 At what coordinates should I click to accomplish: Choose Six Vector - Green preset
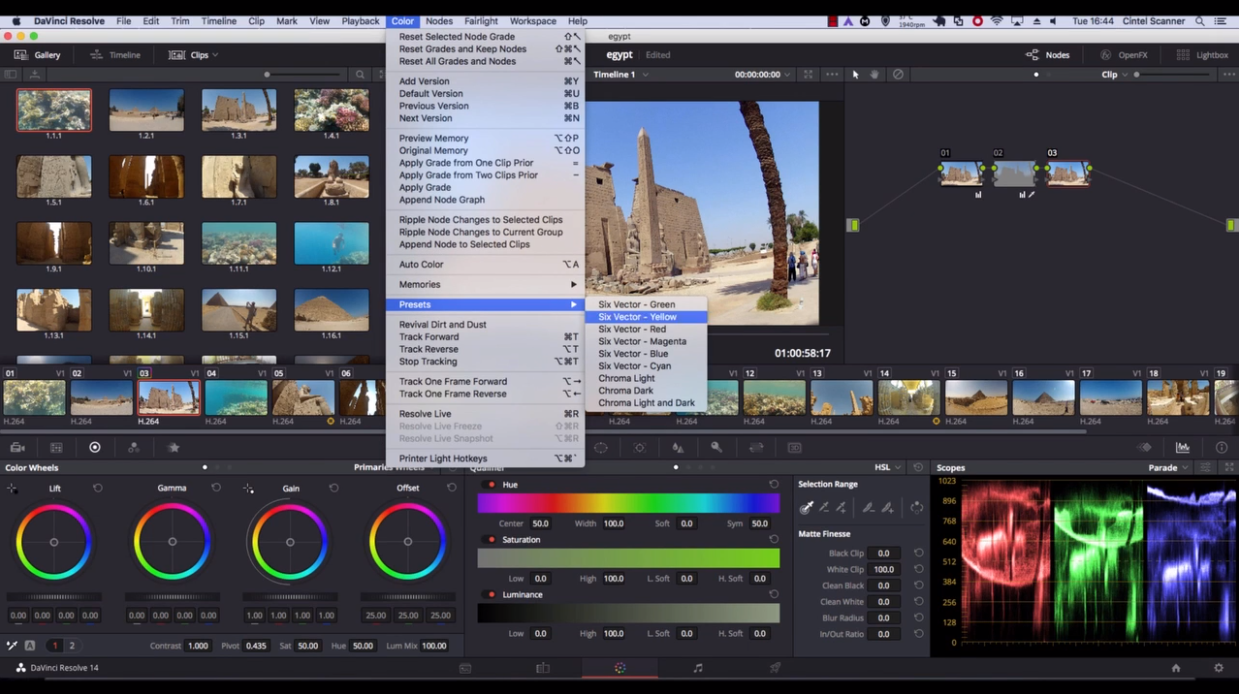646,305
